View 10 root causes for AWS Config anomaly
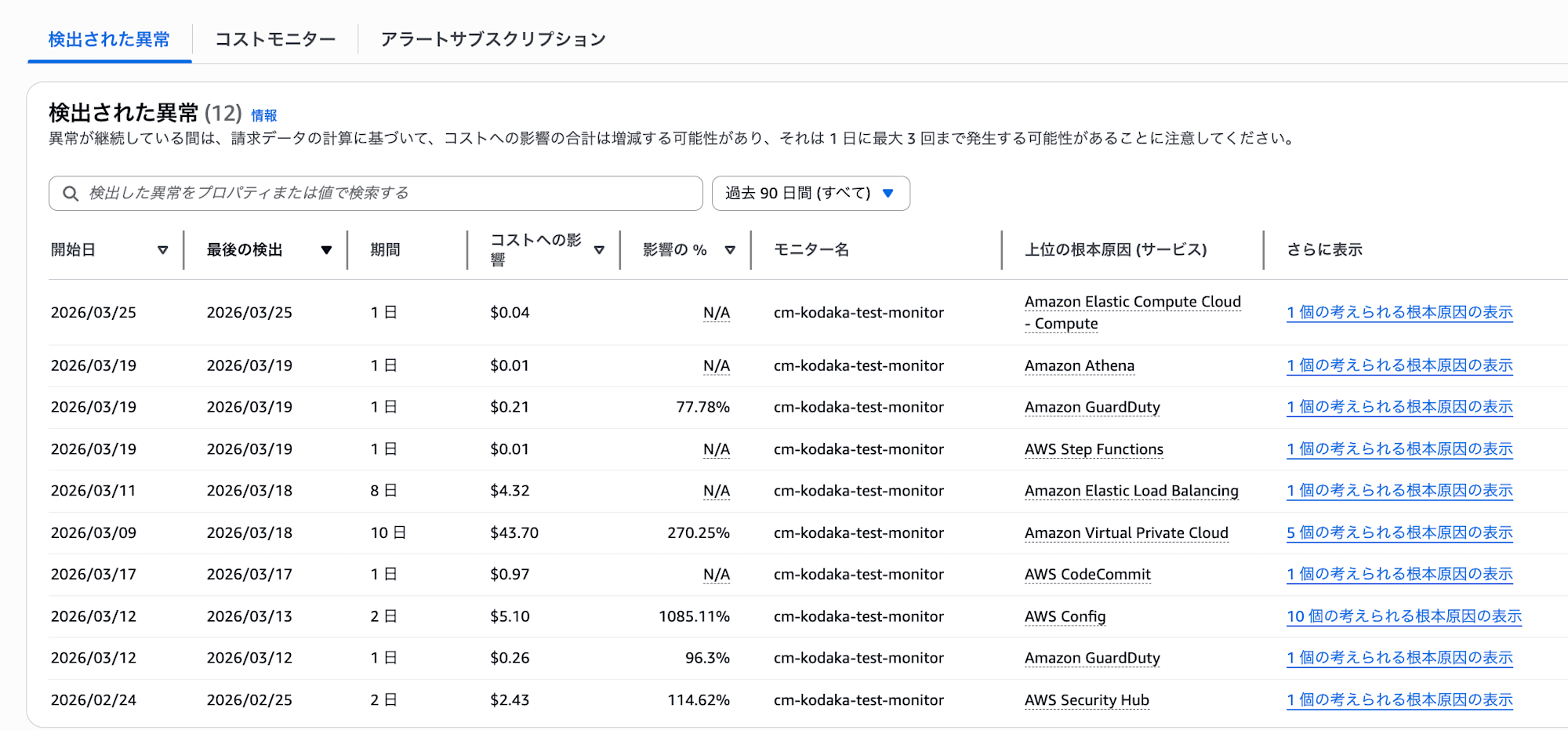1568x730 pixels. tap(1403, 616)
